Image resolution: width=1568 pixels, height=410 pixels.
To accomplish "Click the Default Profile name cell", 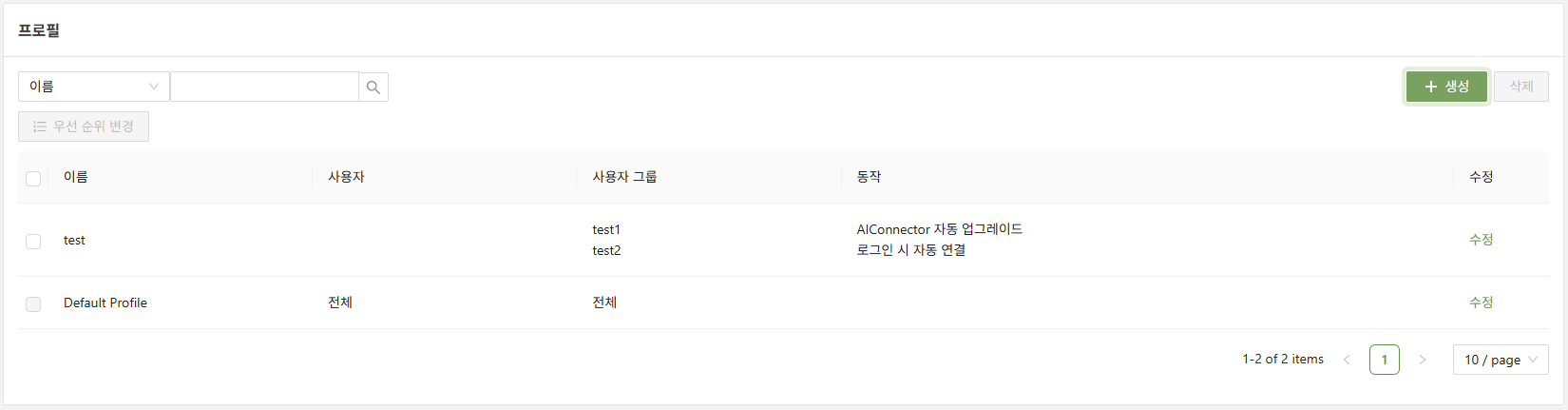I will [105, 303].
